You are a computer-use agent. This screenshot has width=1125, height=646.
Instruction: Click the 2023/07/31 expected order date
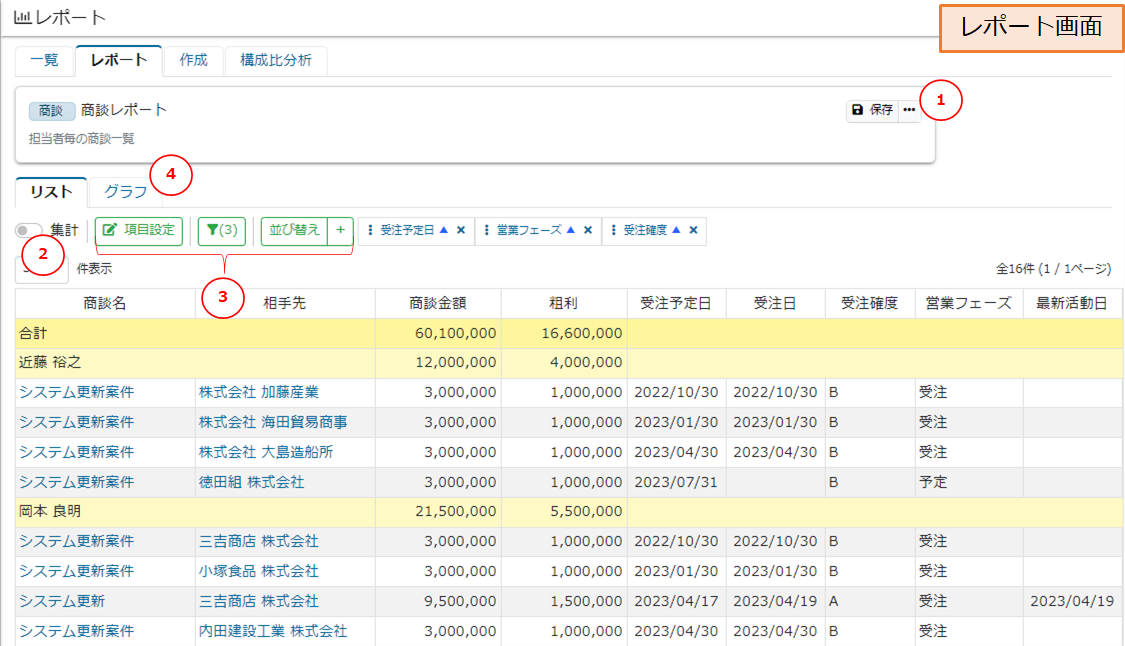(677, 482)
